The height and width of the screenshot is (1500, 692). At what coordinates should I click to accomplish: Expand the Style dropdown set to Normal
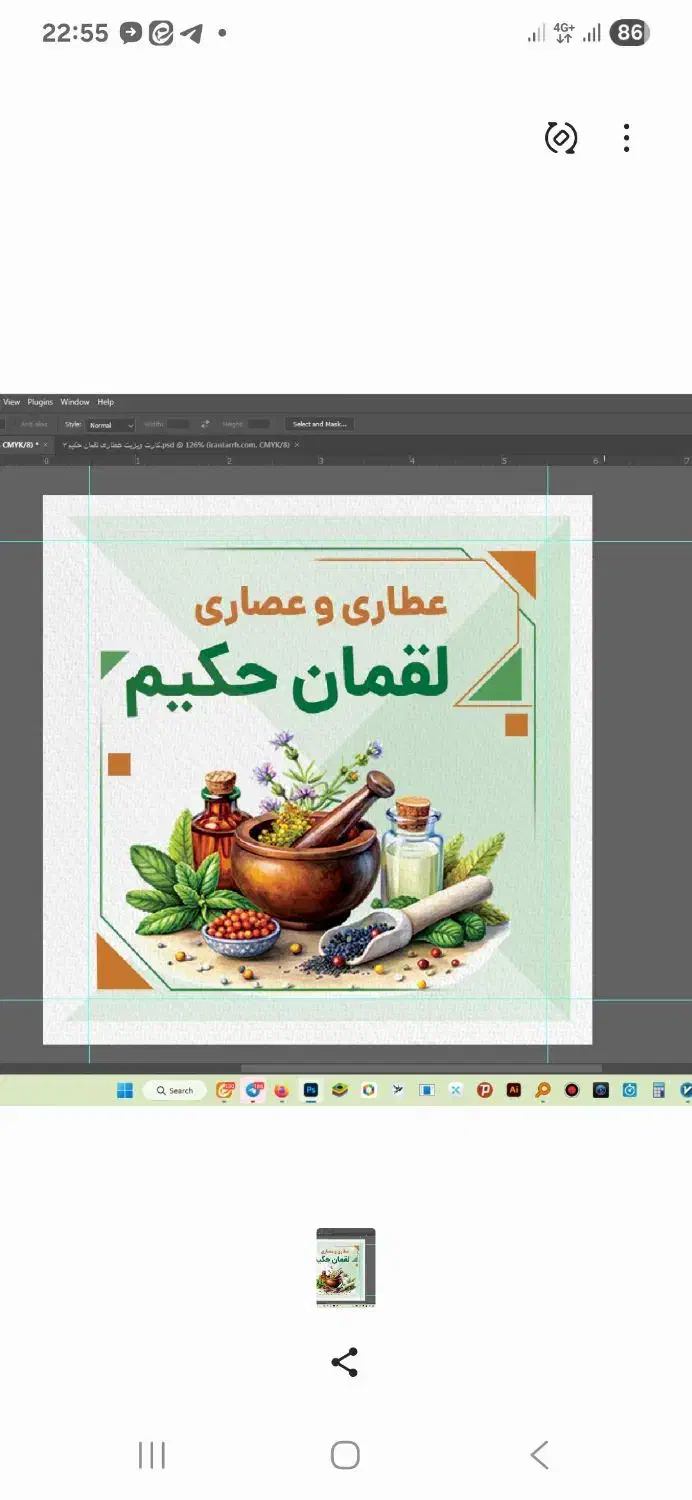point(110,425)
